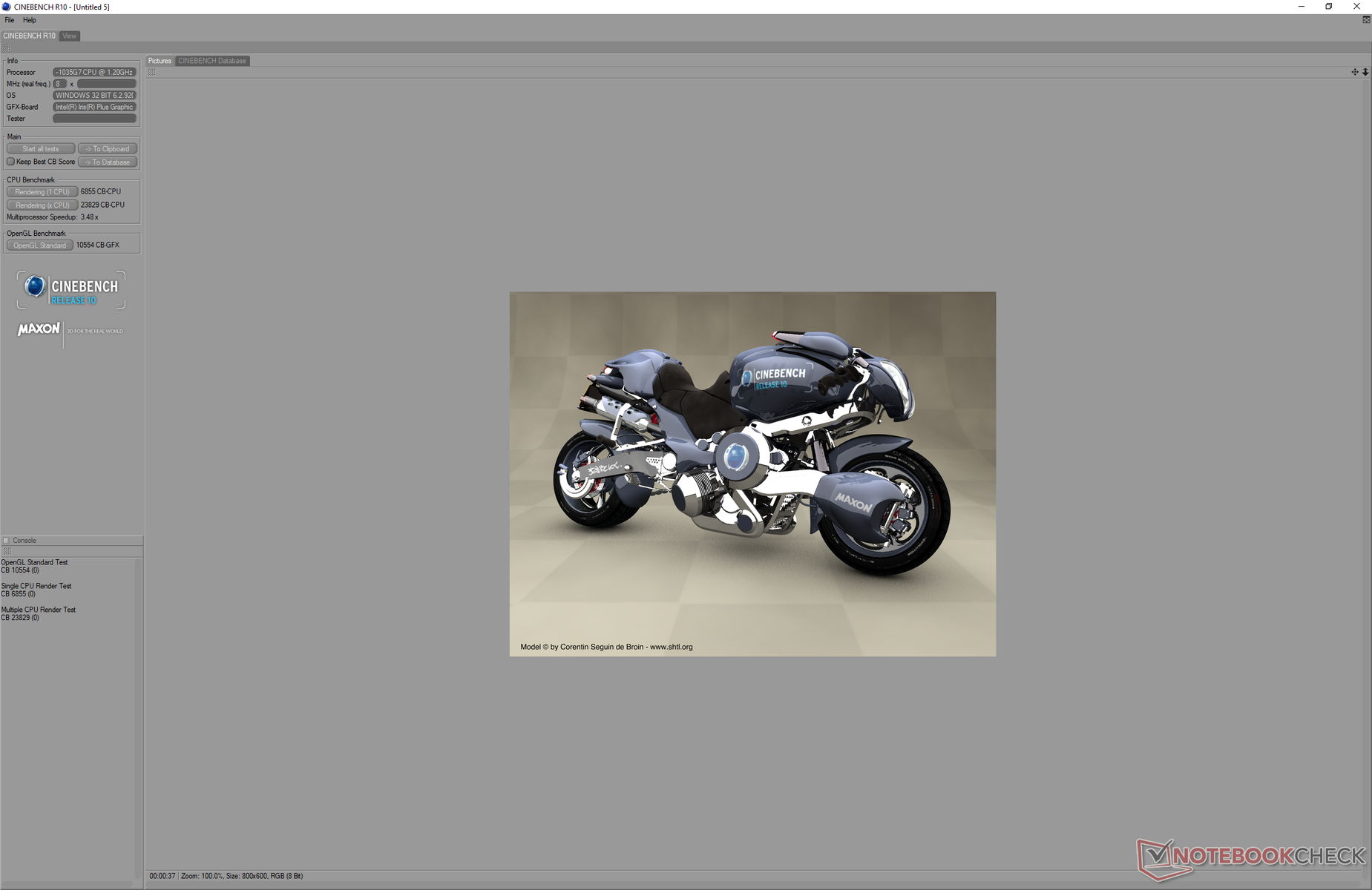The width and height of the screenshot is (1372, 890).
Task: Click the Start all tests button
Action: click(41, 148)
